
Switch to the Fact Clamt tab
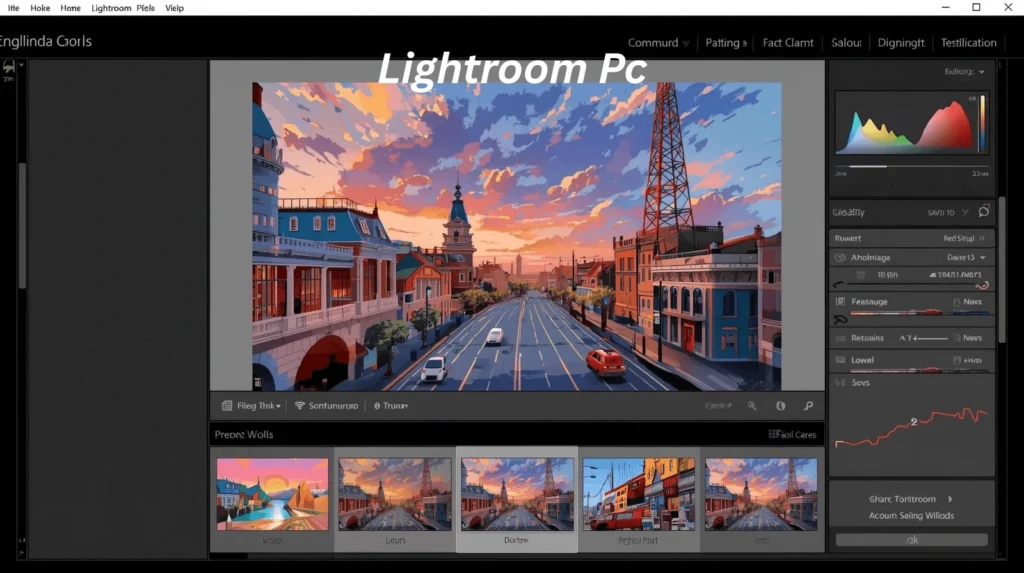pos(788,42)
